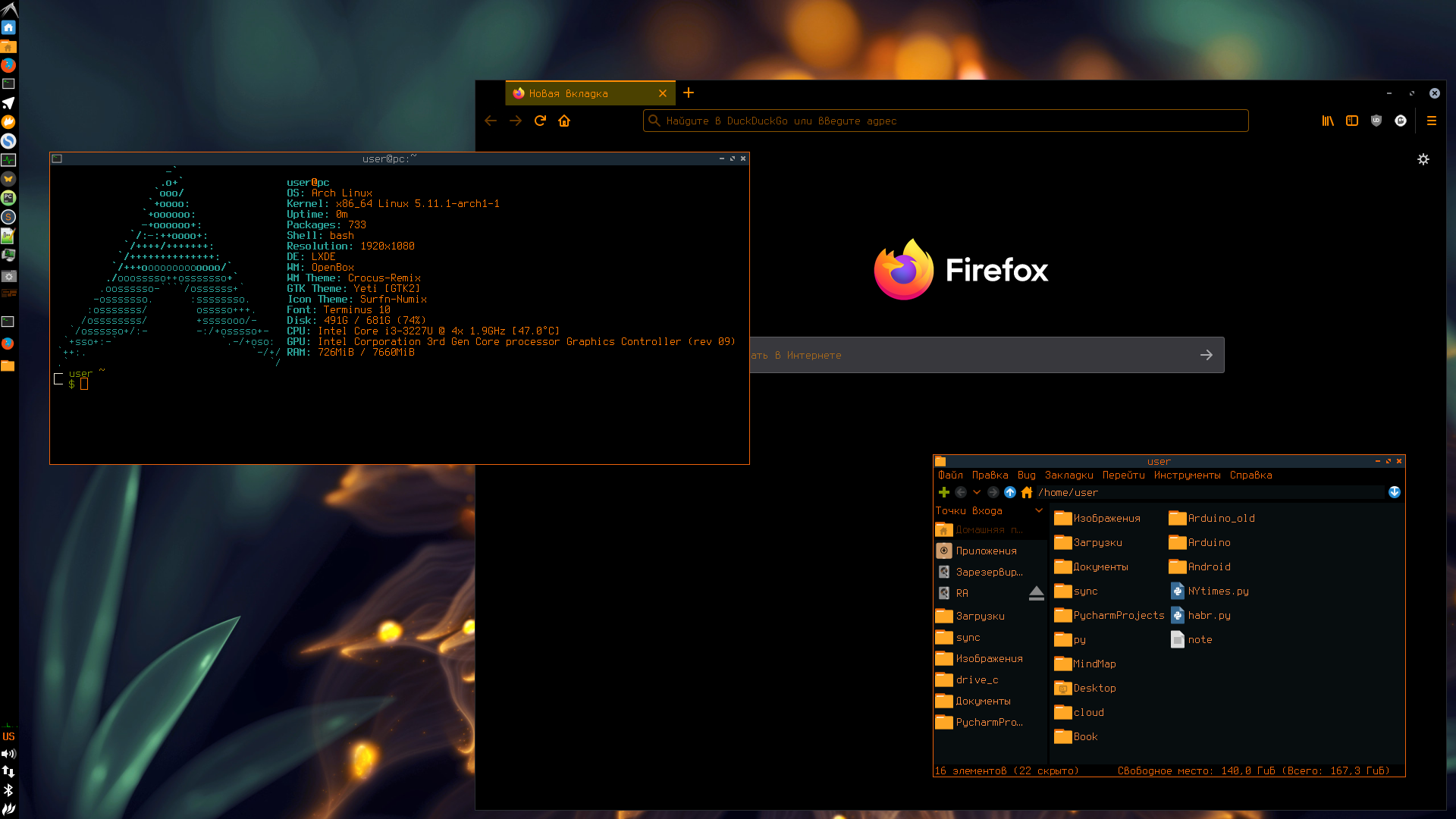
Task: Select the Desktop folder
Action: click(x=1085, y=688)
